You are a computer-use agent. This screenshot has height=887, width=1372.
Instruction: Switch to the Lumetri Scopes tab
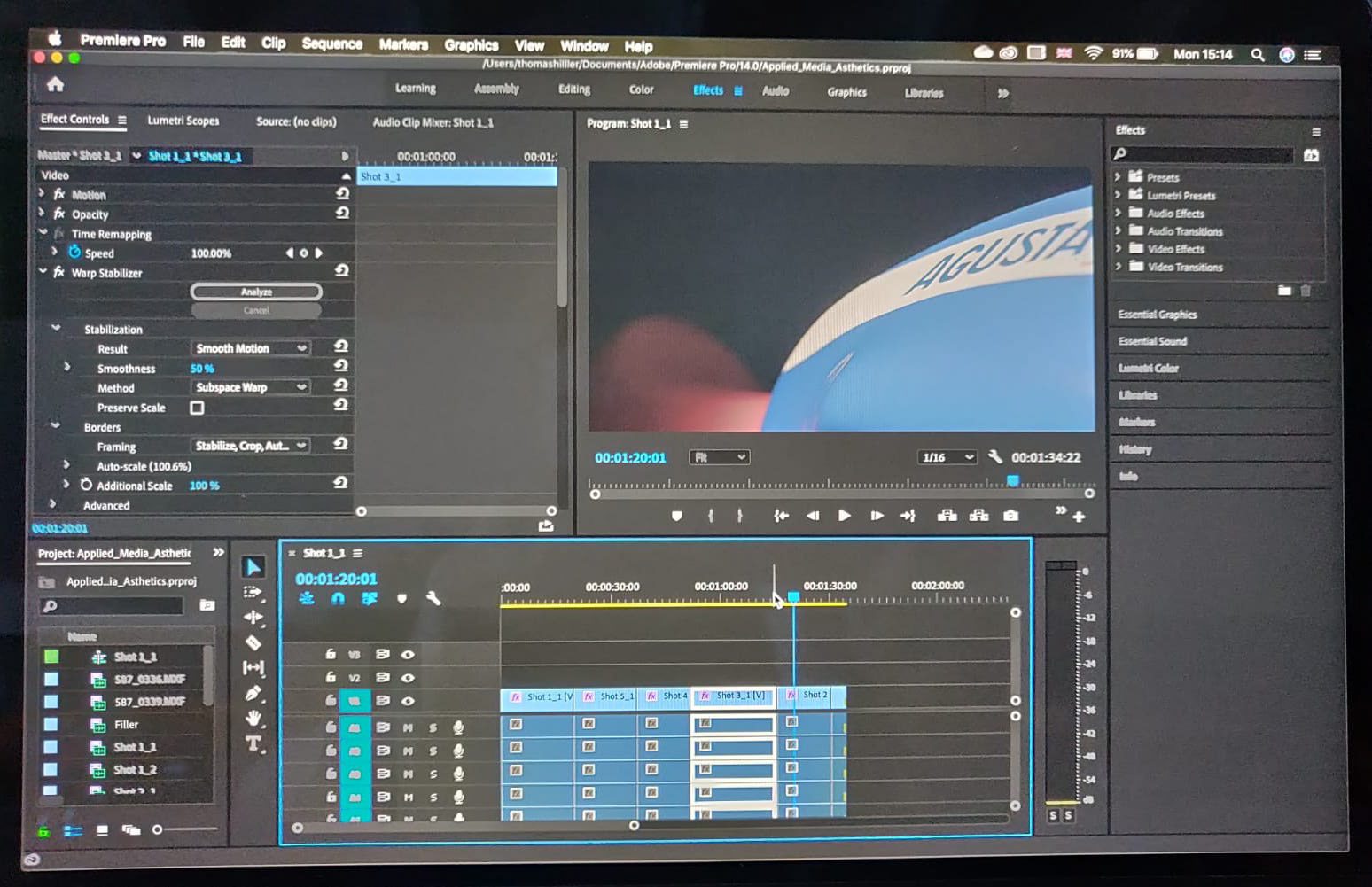(x=183, y=121)
